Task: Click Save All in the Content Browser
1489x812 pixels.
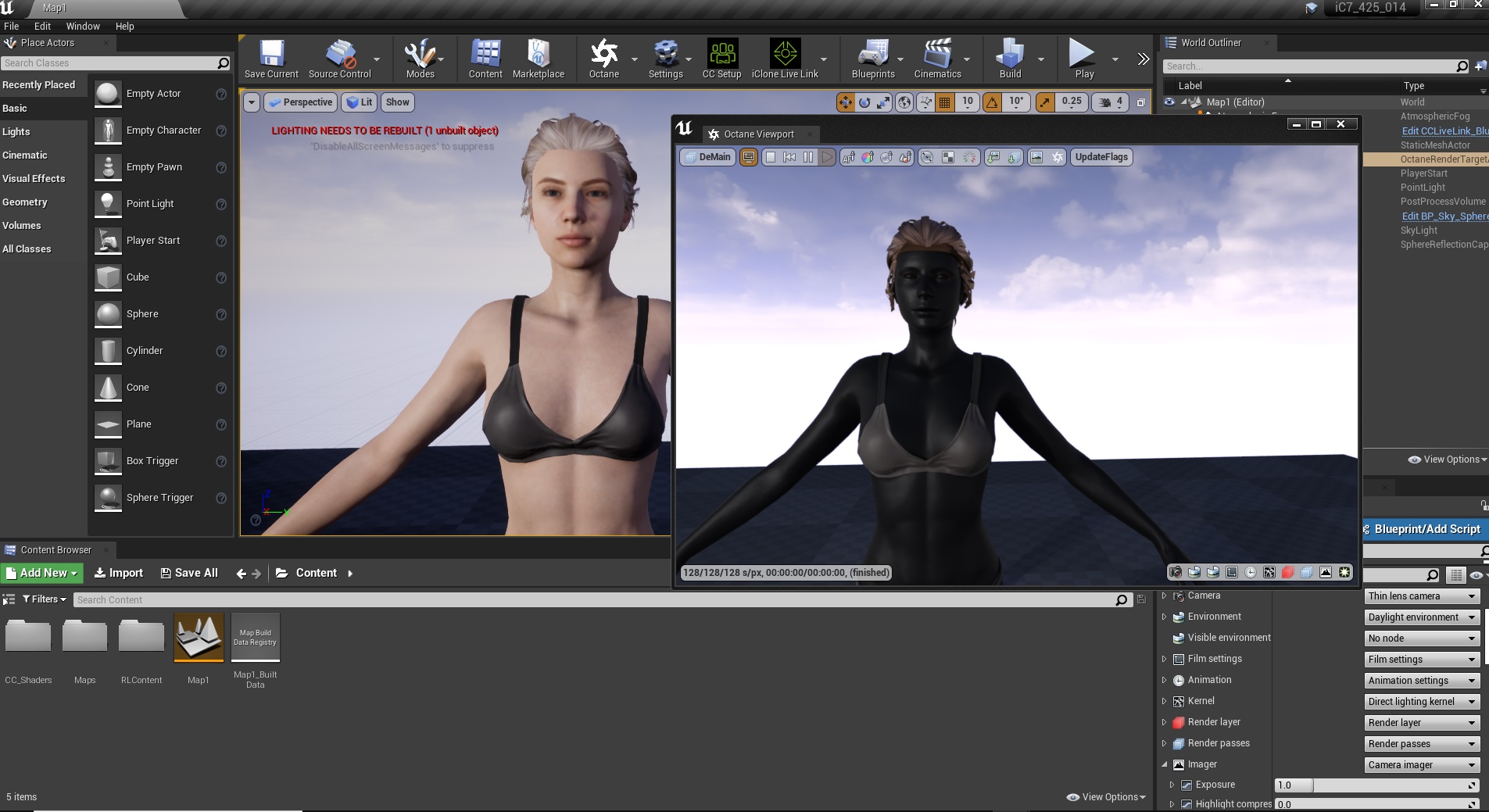Action: click(x=189, y=573)
